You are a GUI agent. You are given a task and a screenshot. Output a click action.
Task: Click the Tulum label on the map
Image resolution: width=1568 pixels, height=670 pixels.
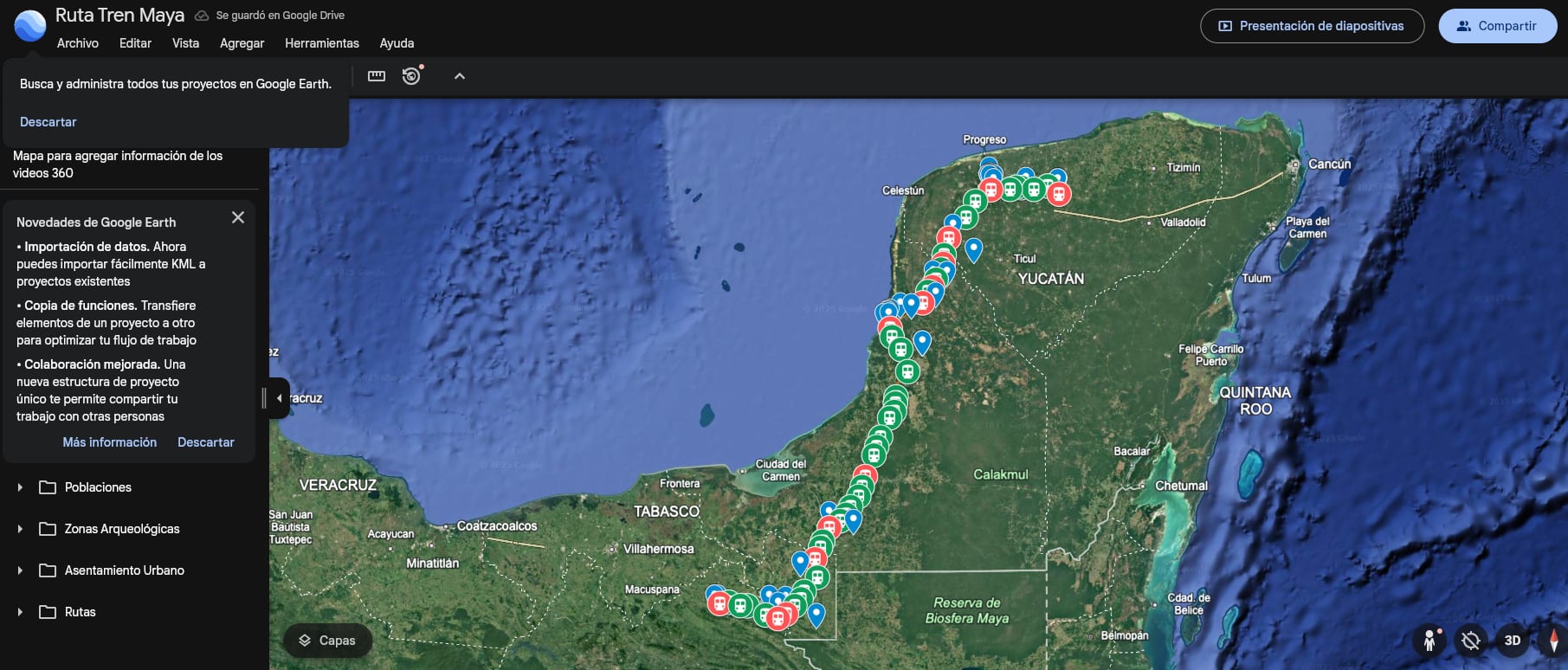pos(1256,279)
